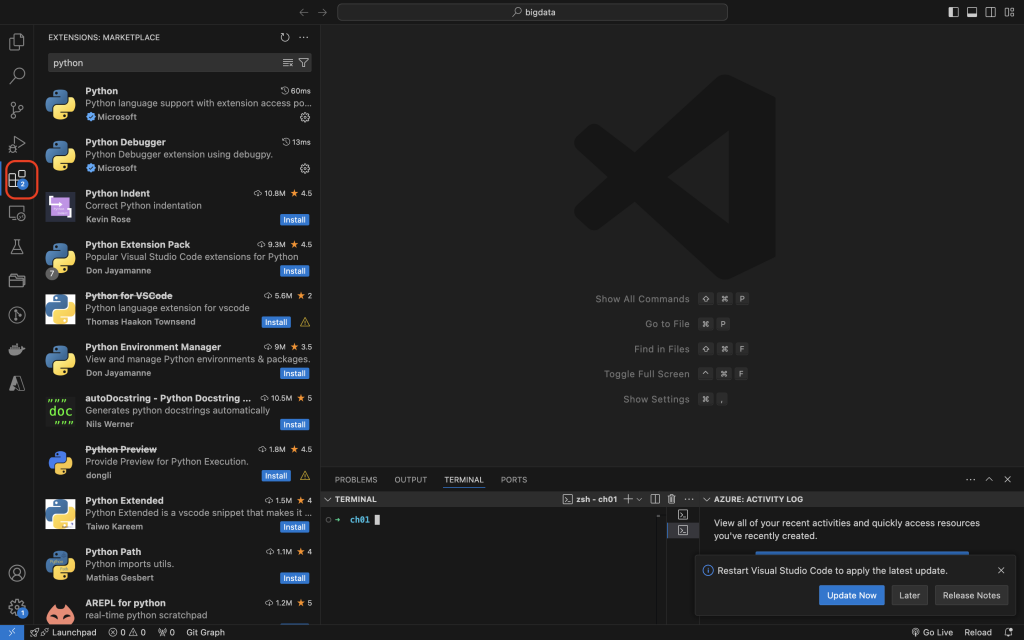Go forward with navigation arrow
This screenshot has height=640, width=1024.
[323, 12]
